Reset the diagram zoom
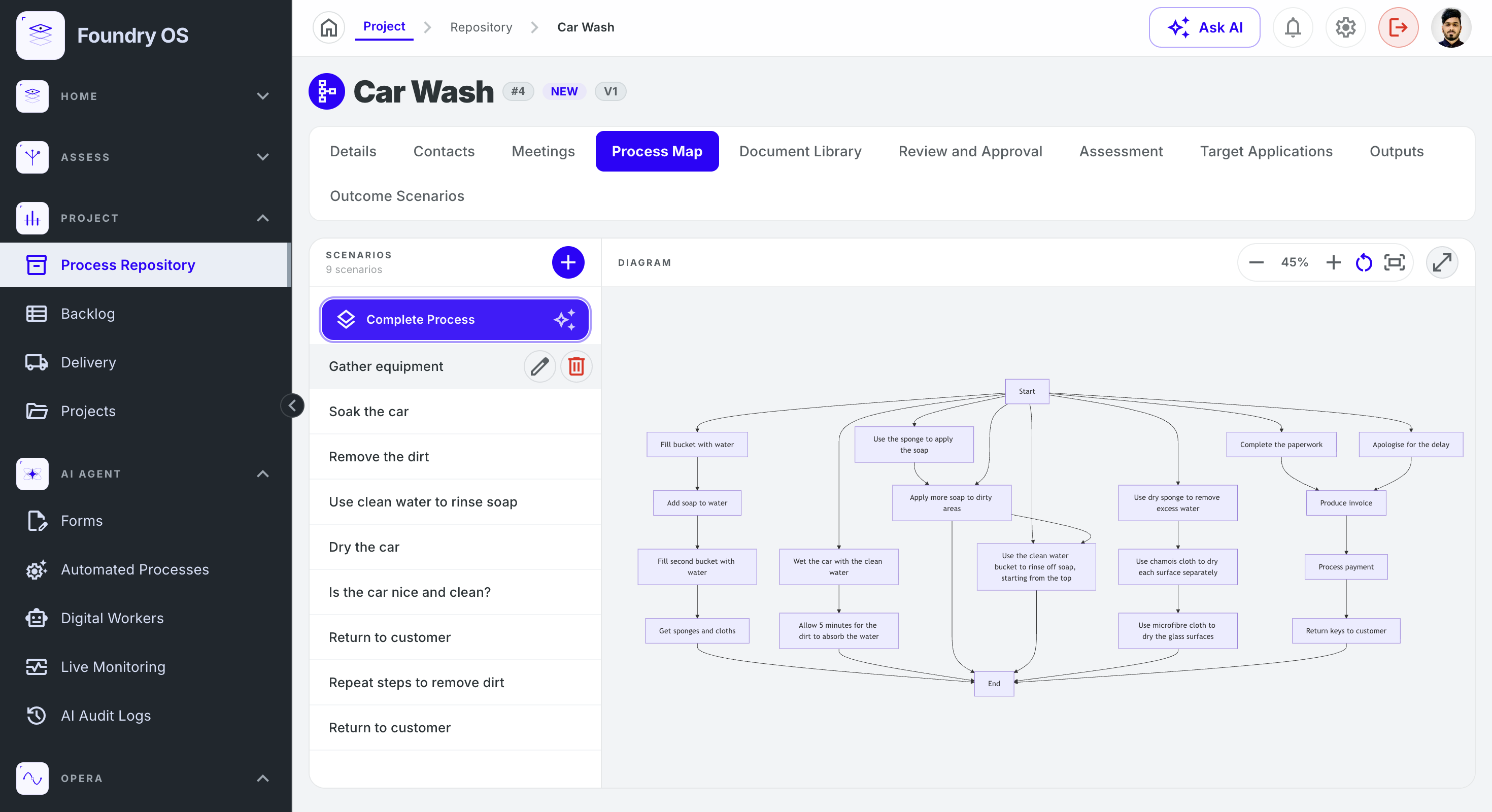1492x812 pixels. tap(1364, 262)
